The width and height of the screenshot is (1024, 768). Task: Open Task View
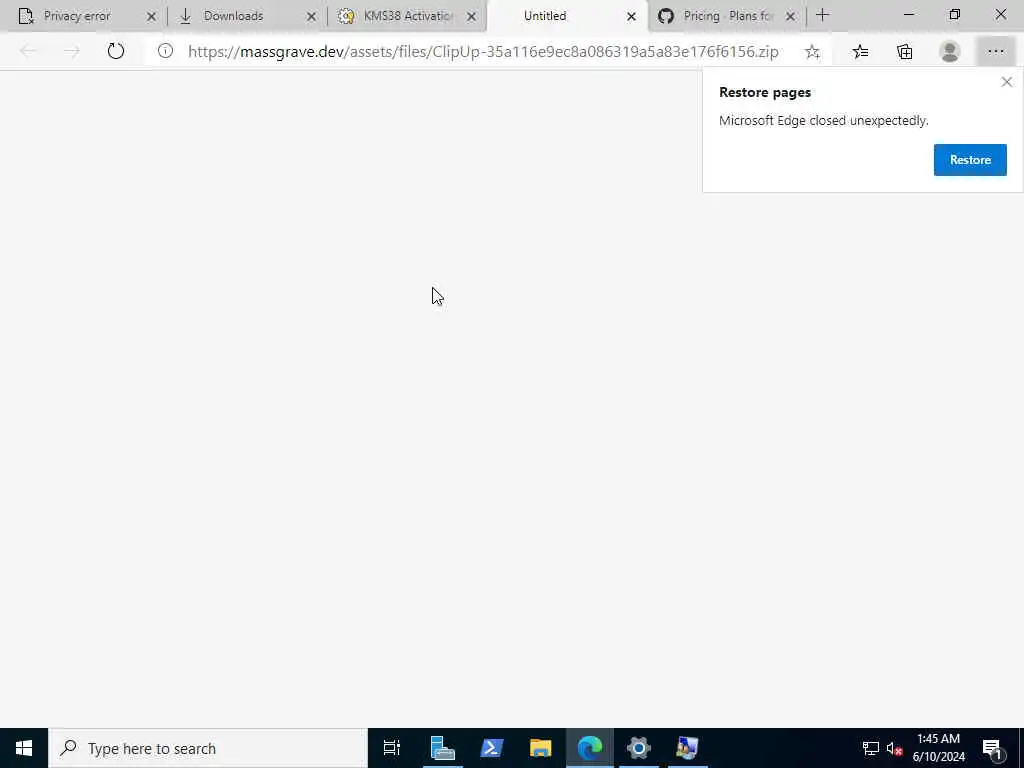(392, 748)
